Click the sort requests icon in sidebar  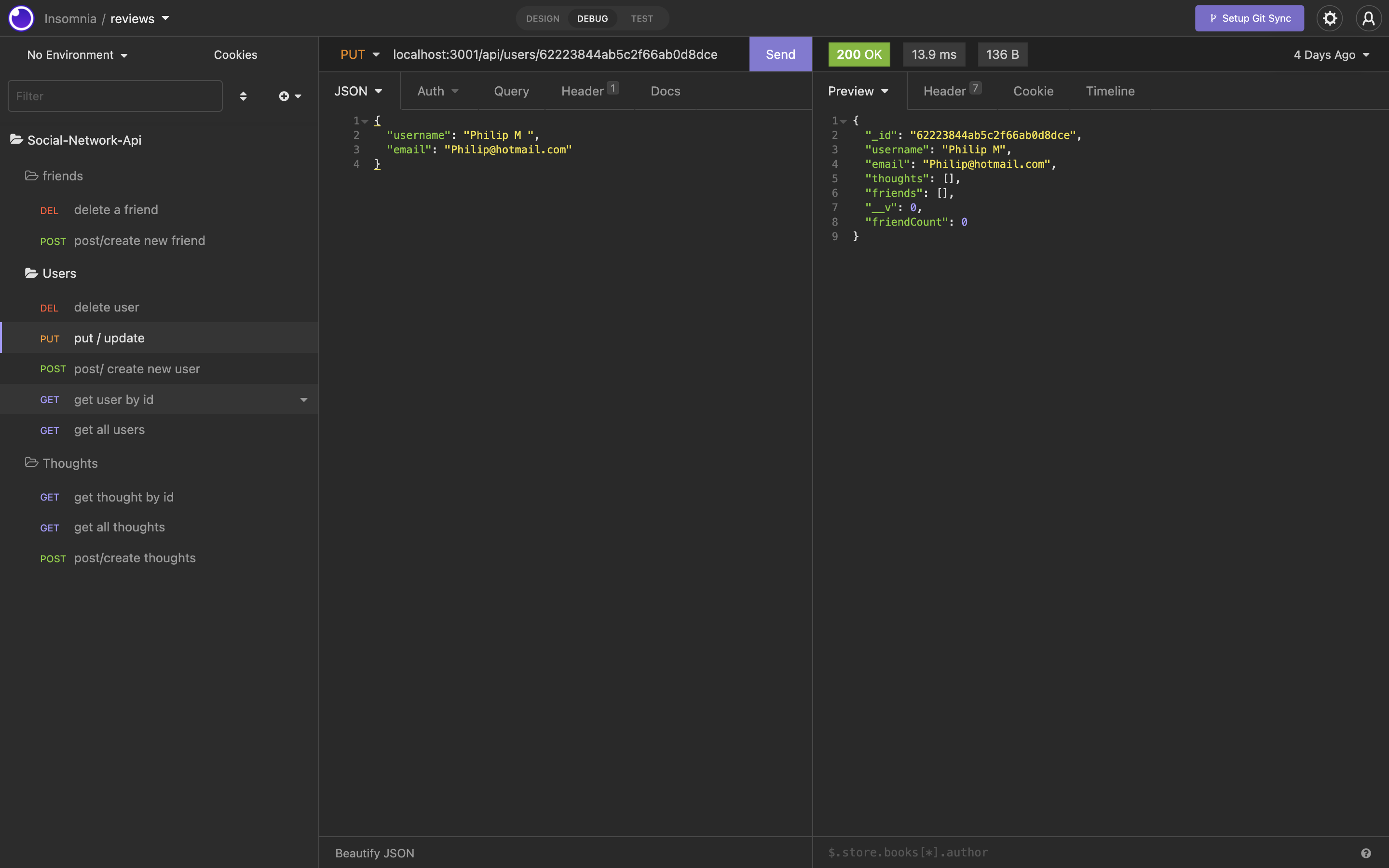click(244, 96)
